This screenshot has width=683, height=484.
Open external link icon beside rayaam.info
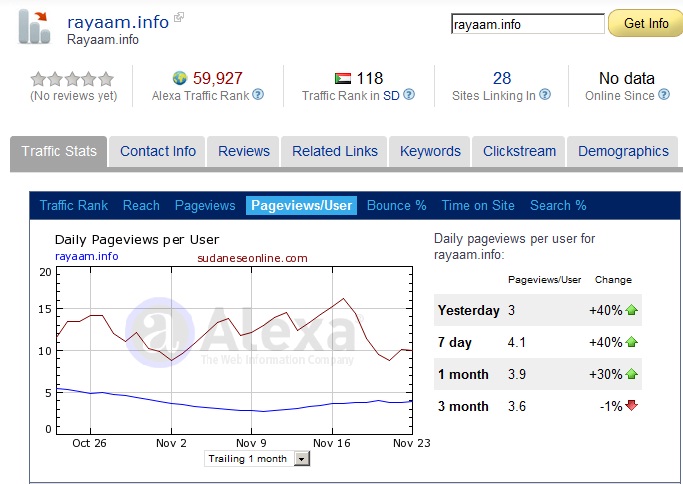[179, 17]
